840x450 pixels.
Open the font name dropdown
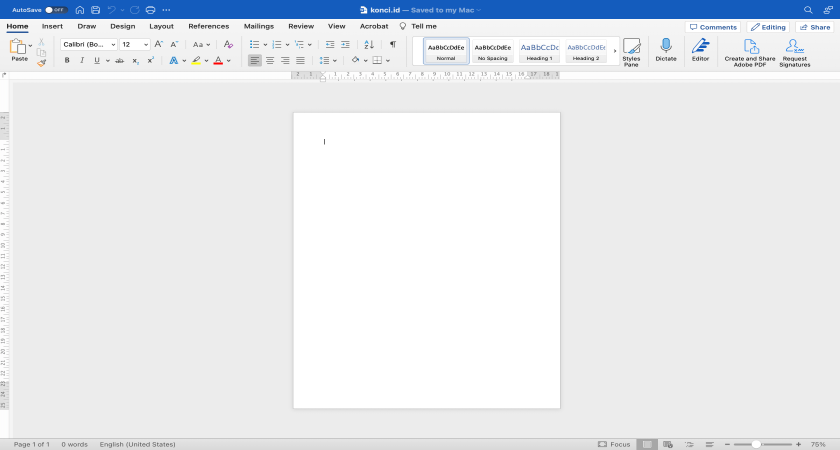click(113, 44)
